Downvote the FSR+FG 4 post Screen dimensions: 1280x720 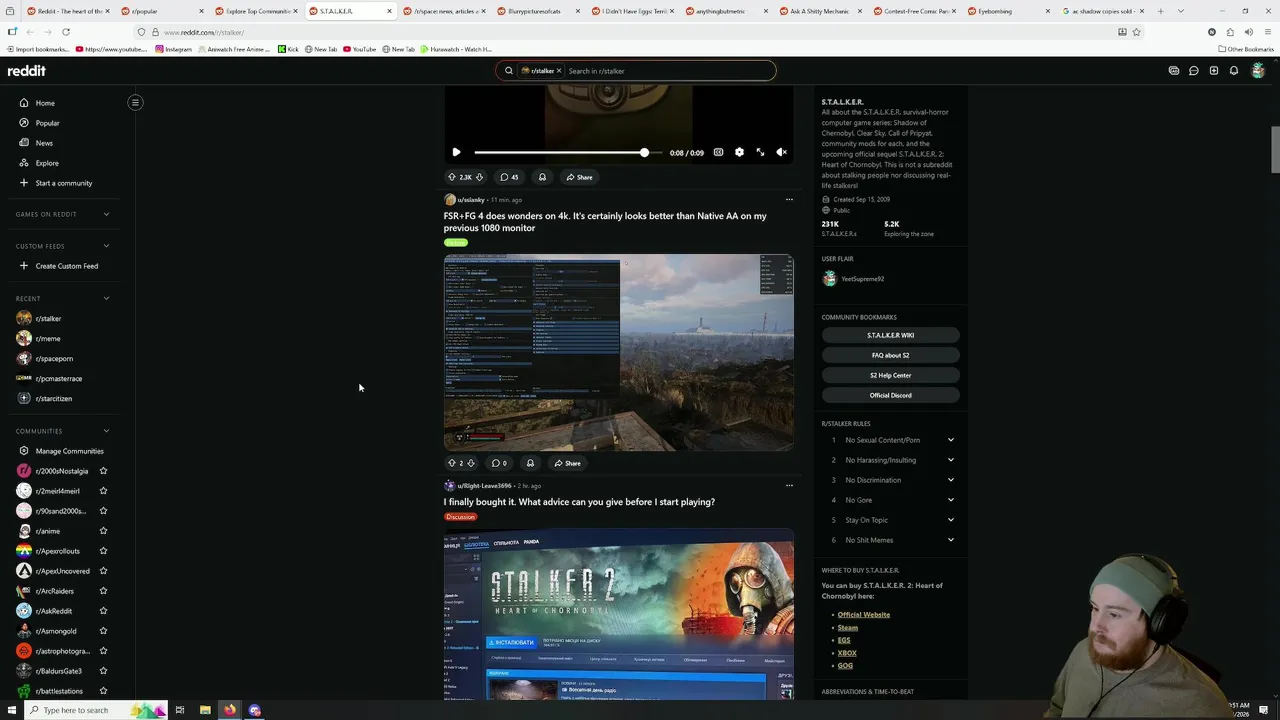pyautogui.click(x=471, y=463)
